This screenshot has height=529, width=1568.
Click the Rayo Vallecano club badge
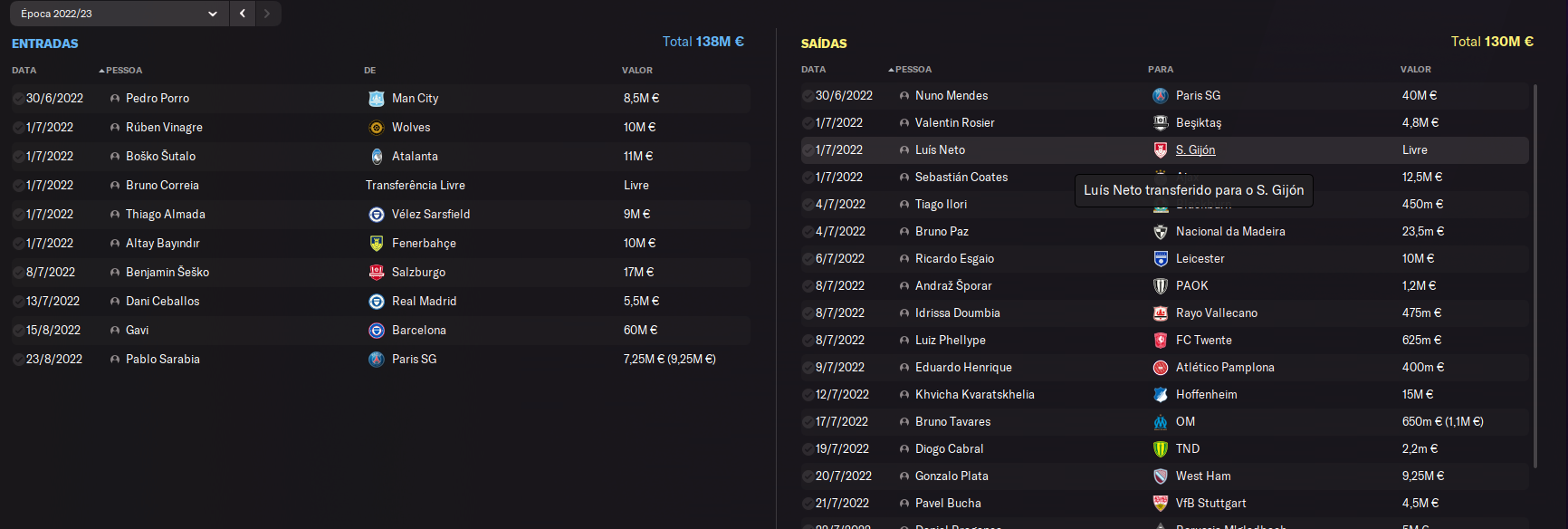click(1161, 313)
